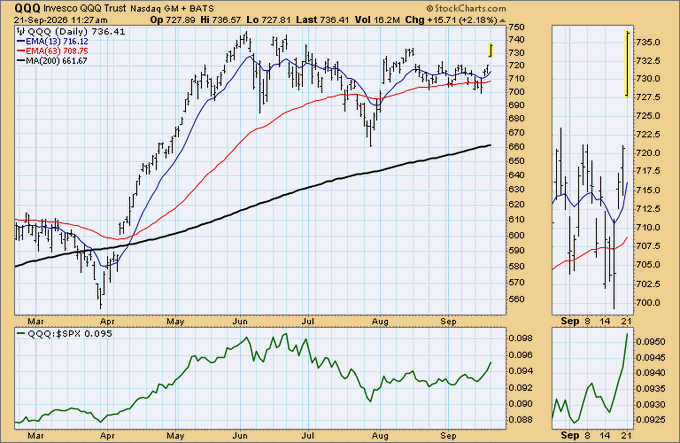
Task: Click the small triangle after the Chg value
Action: click(502, 20)
